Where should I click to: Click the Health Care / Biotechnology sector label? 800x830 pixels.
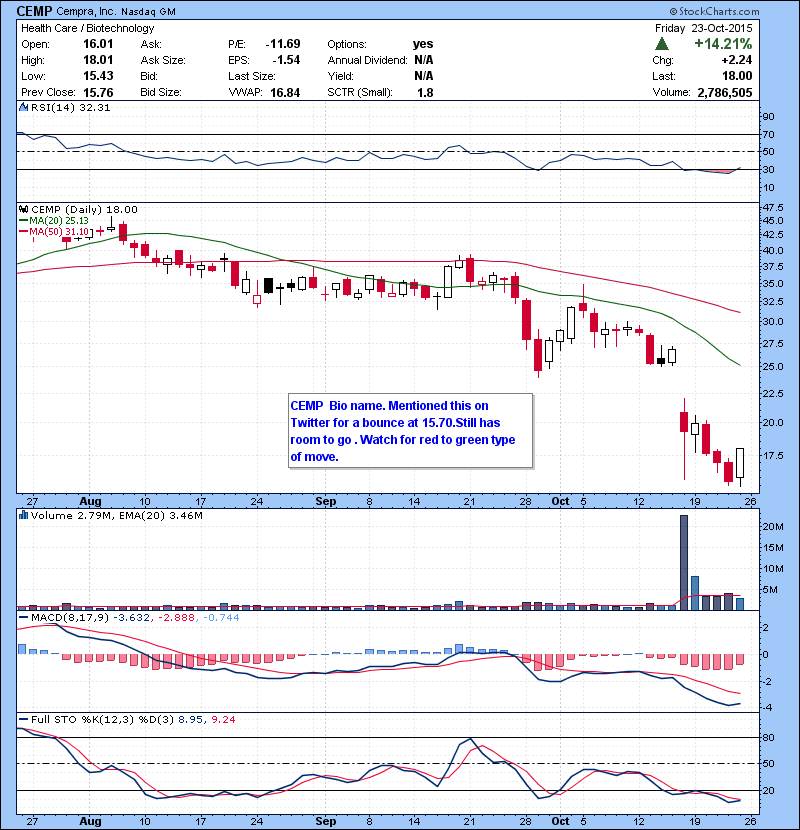coord(88,28)
